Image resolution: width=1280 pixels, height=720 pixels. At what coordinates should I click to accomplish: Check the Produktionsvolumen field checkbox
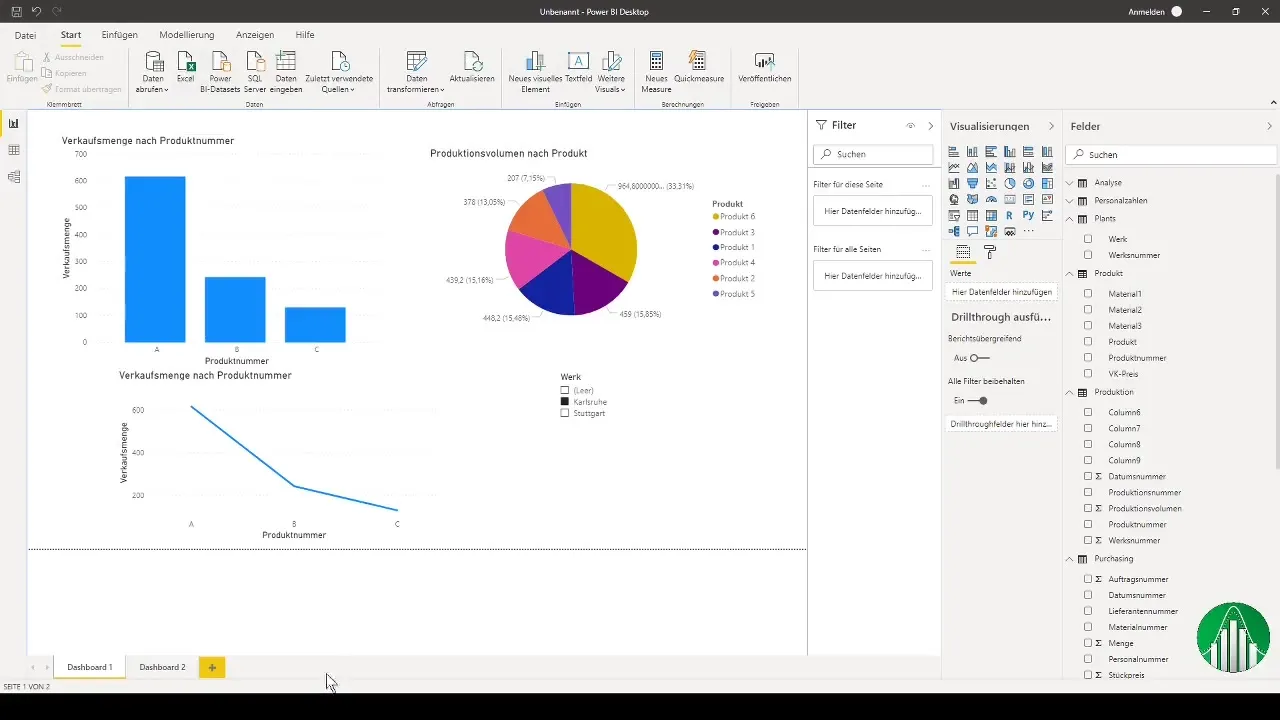pos(1088,508)
